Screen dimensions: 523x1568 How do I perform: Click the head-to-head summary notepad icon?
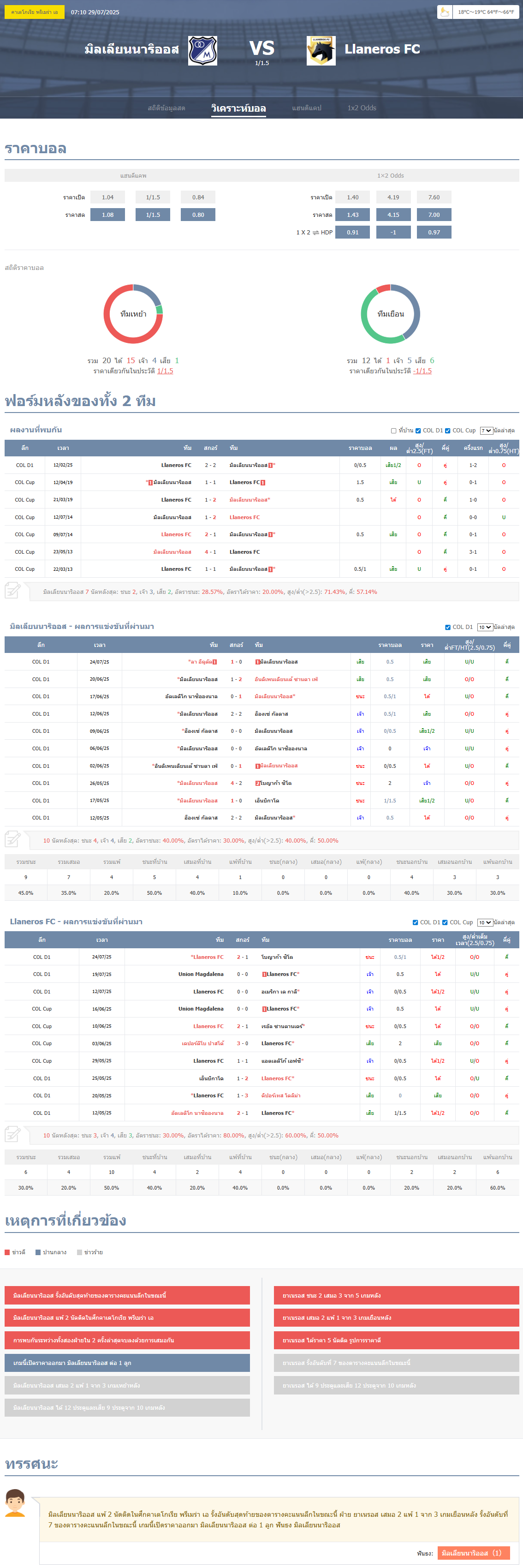pos(13,591)
